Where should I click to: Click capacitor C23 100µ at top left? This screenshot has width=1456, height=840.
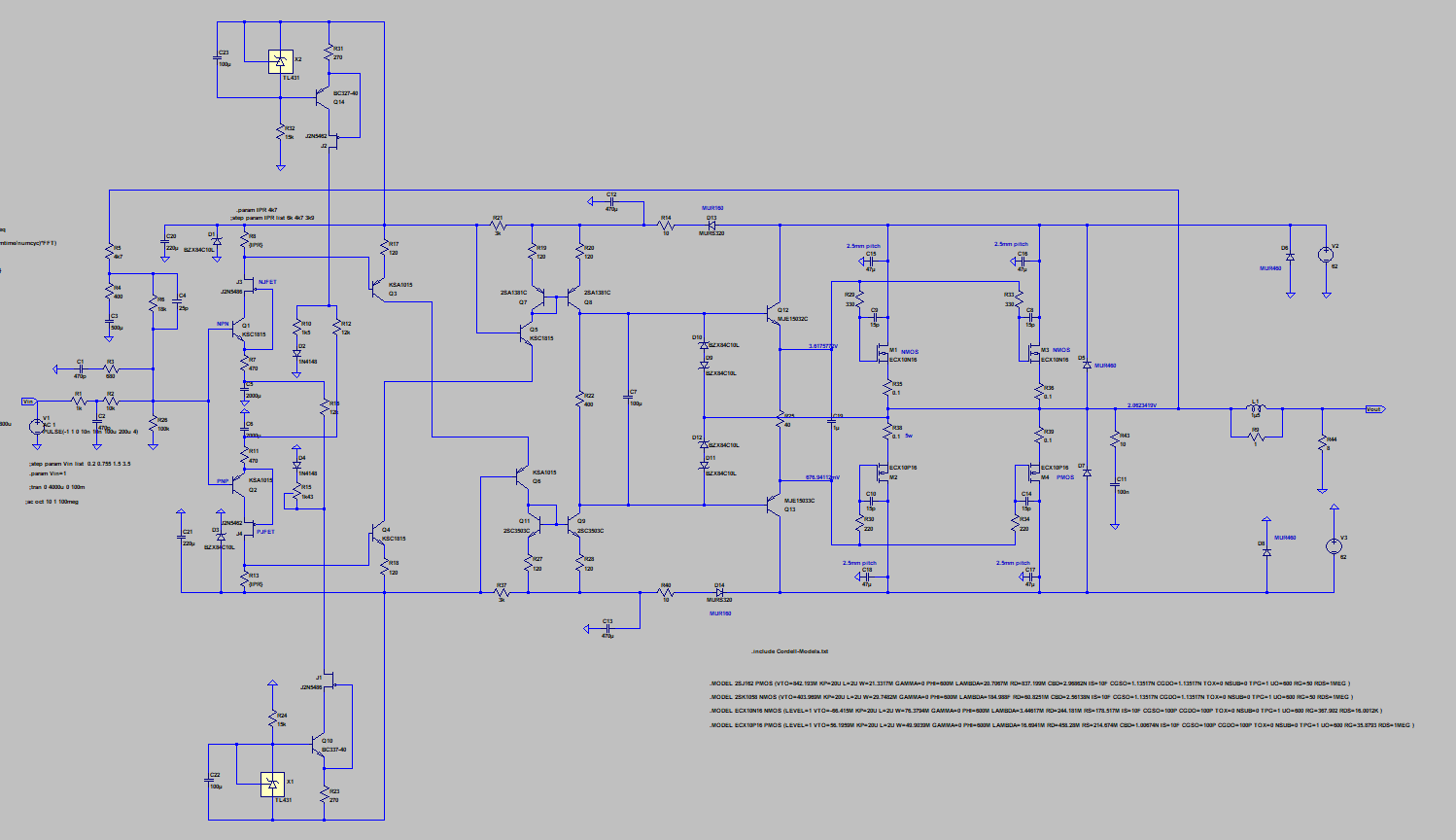tap(218, 57)
